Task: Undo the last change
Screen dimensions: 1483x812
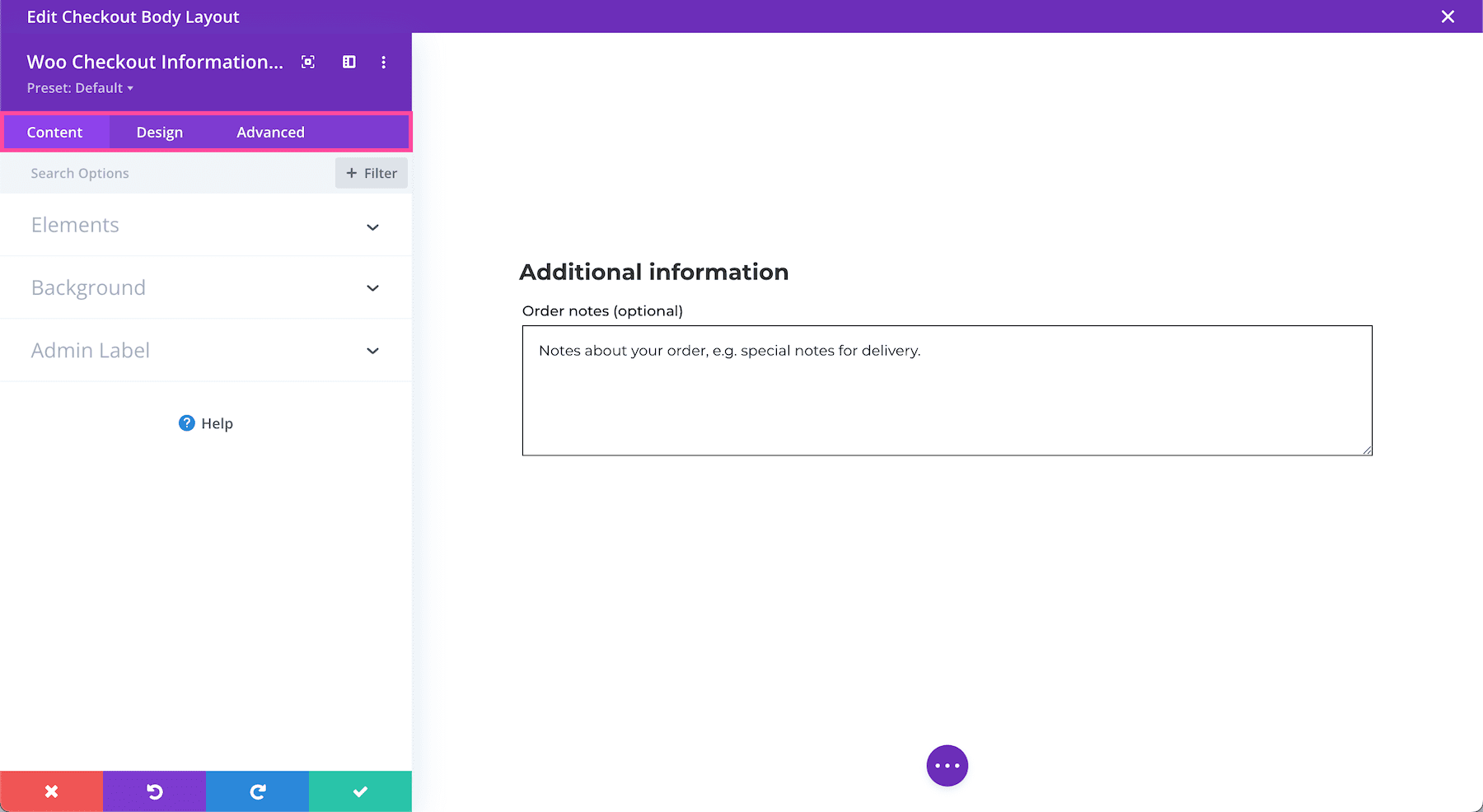Action: click(x=154, y=791)
